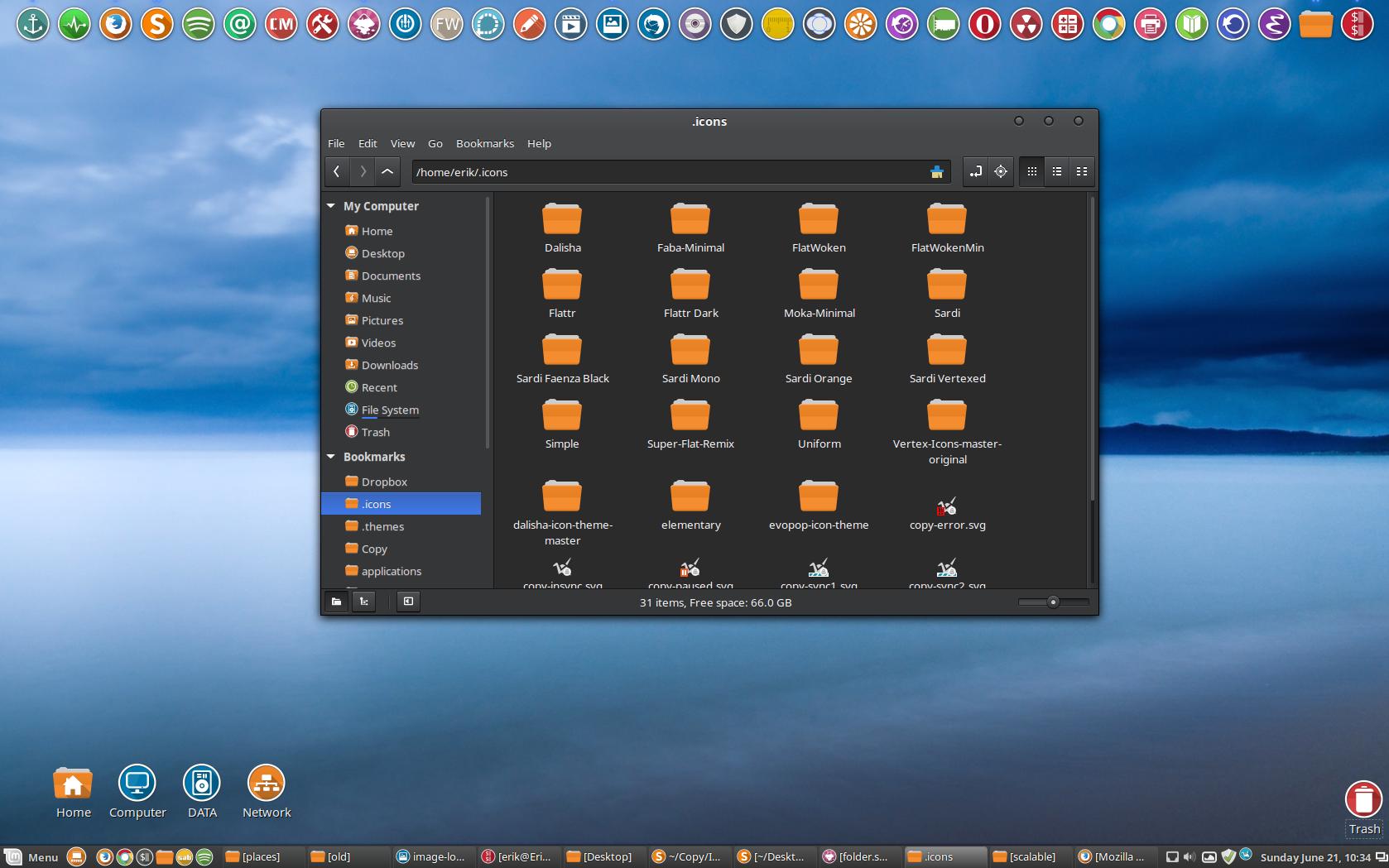The width and height of the screenshot is (1389, 868).
Task: Switch to list view
Action: tap(1057, 172)
